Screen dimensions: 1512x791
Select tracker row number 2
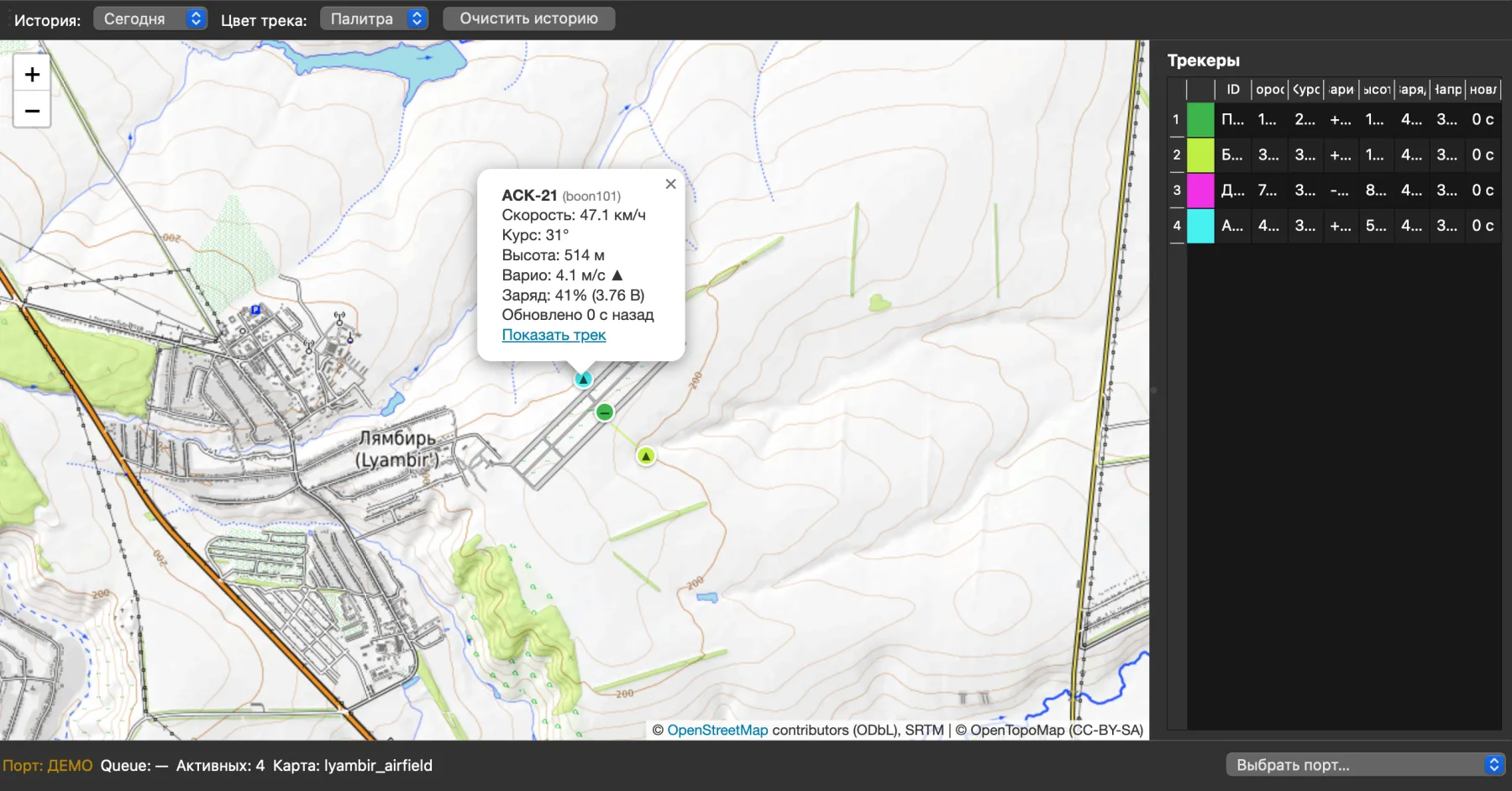click(x=1176, y=155)
